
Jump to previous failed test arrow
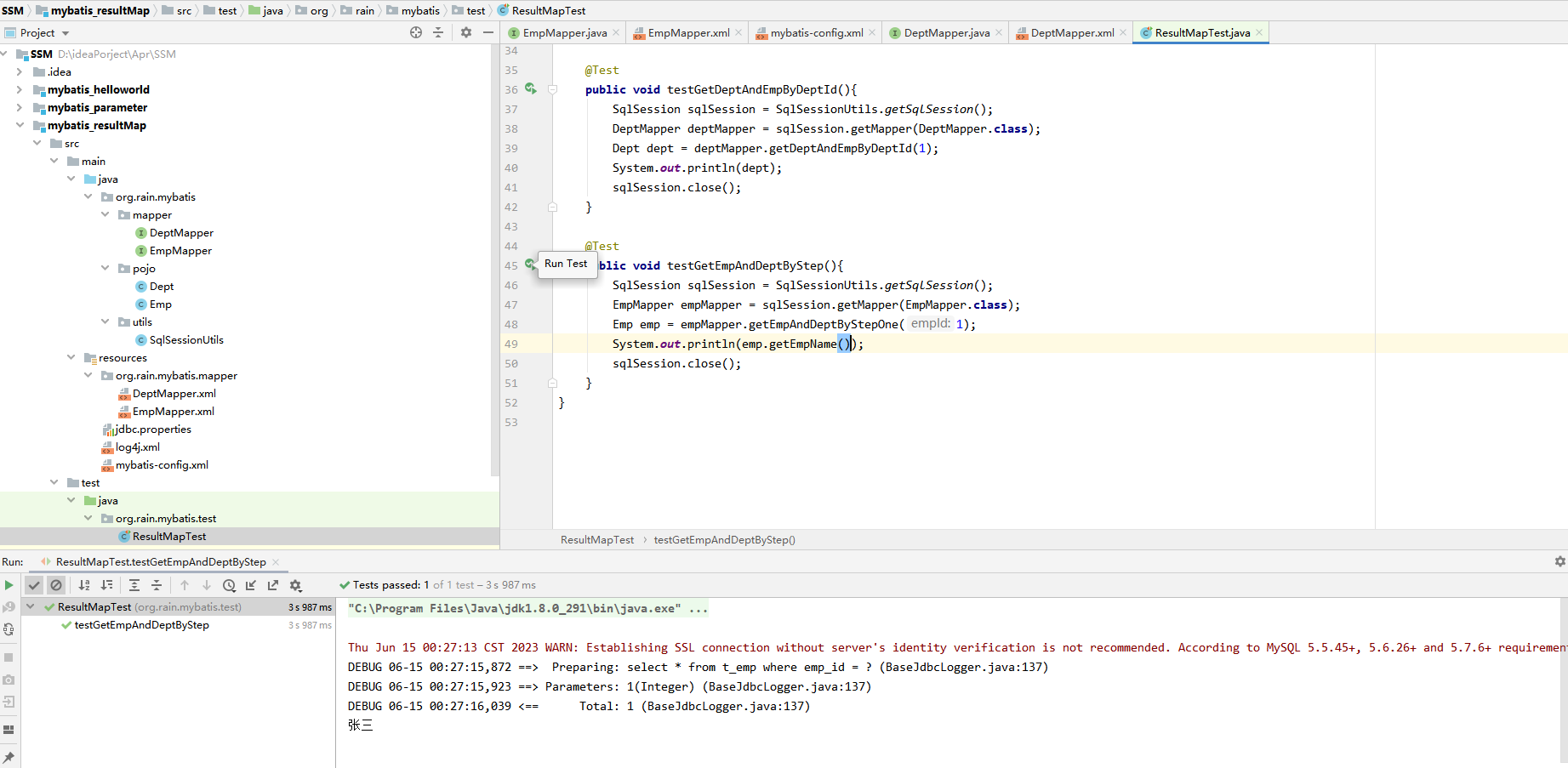(185, 585)
